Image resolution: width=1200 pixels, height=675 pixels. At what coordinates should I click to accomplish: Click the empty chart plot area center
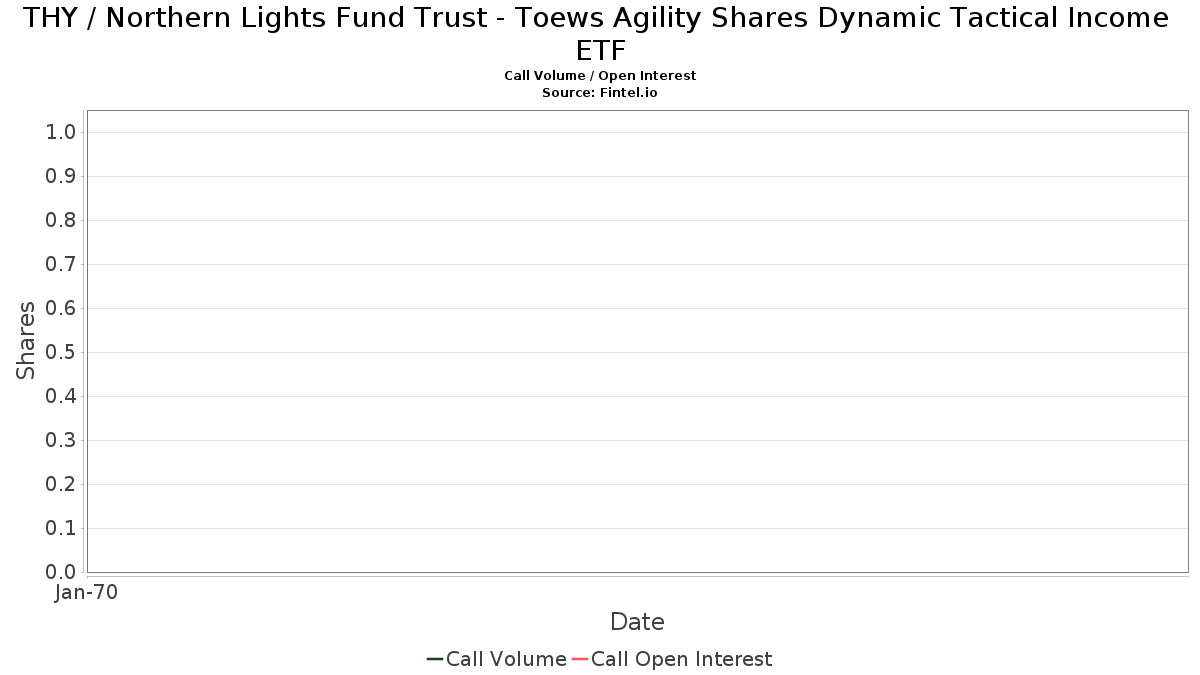(x=637, y=341)
